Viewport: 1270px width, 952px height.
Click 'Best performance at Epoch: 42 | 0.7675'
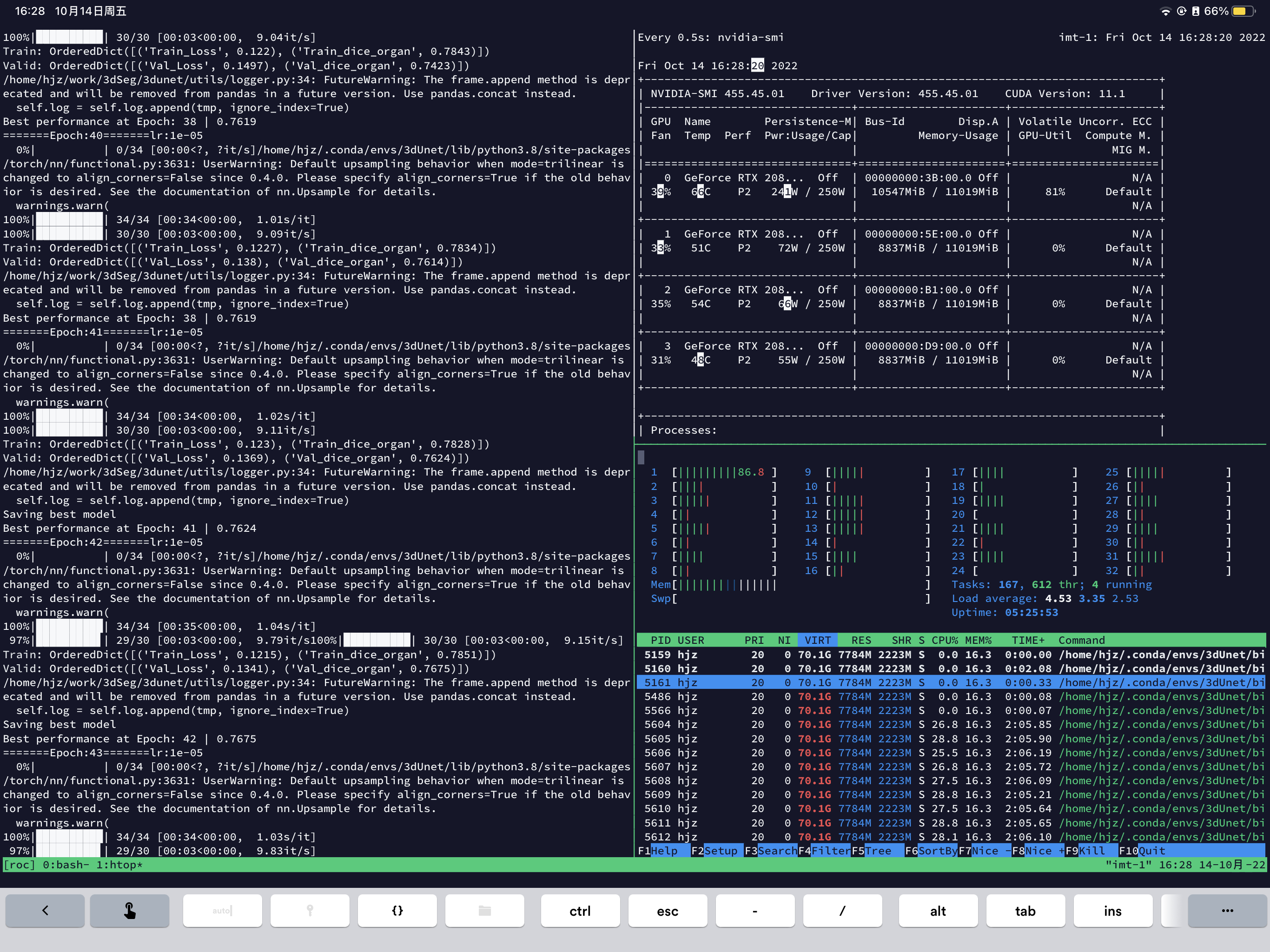[130, 739]
